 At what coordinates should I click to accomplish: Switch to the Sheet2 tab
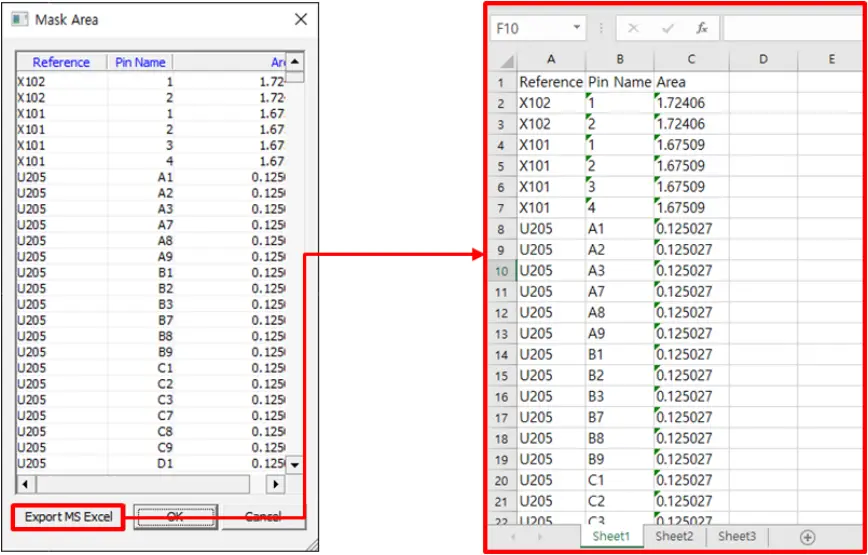click(674, 536)
